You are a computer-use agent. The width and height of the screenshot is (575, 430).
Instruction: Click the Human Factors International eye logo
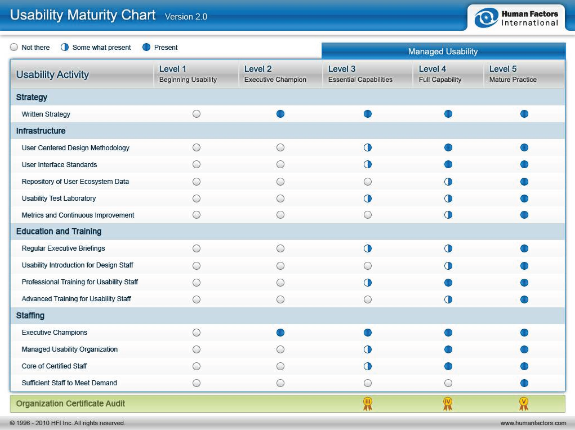486,18
